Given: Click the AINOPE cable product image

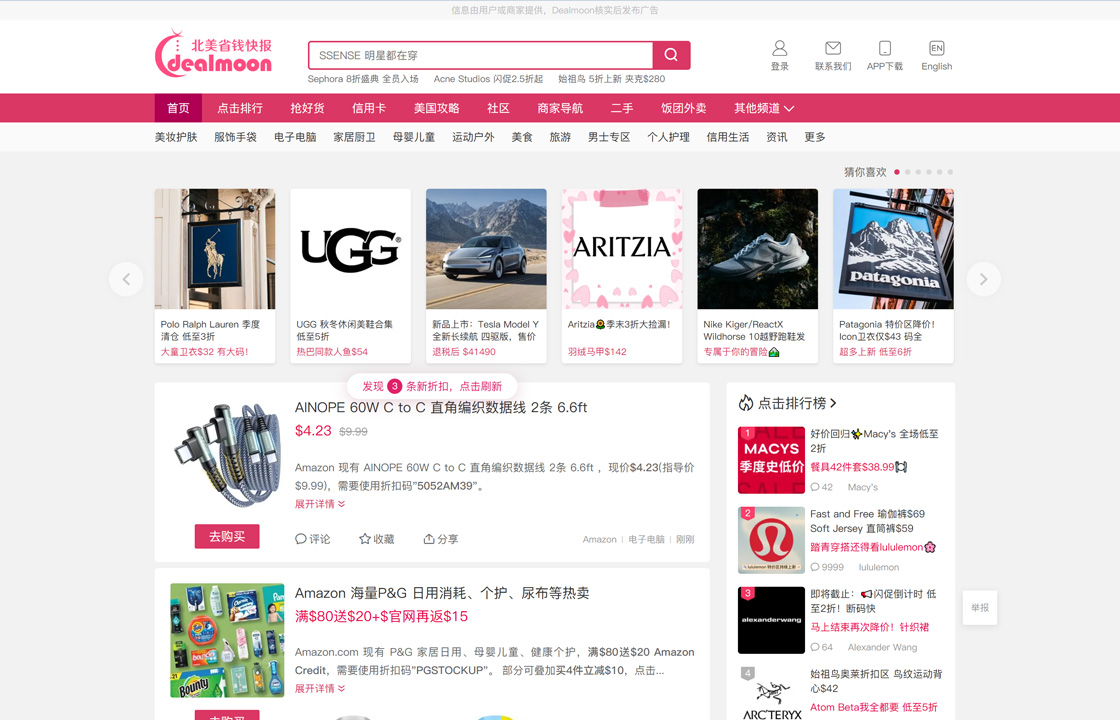Looking at the screenshot, I should point(227,456).
